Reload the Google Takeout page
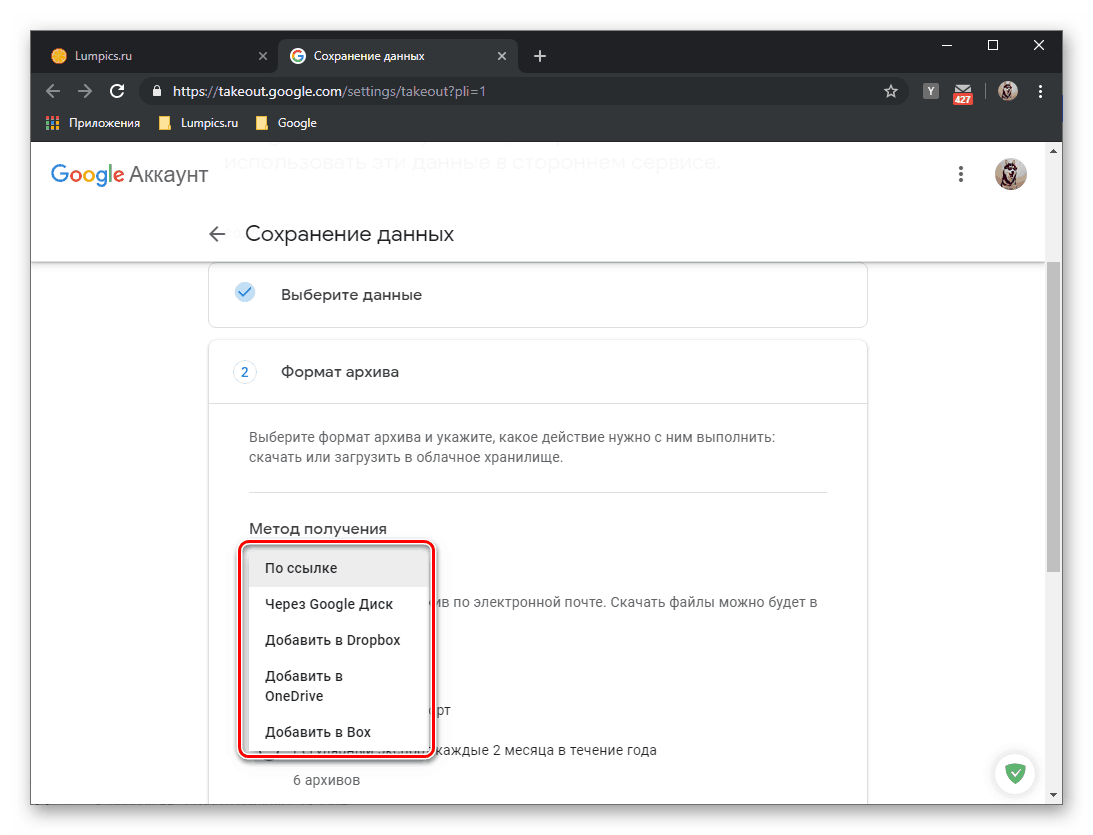The height and width of the screenshot is (835, 1093). 117,91
